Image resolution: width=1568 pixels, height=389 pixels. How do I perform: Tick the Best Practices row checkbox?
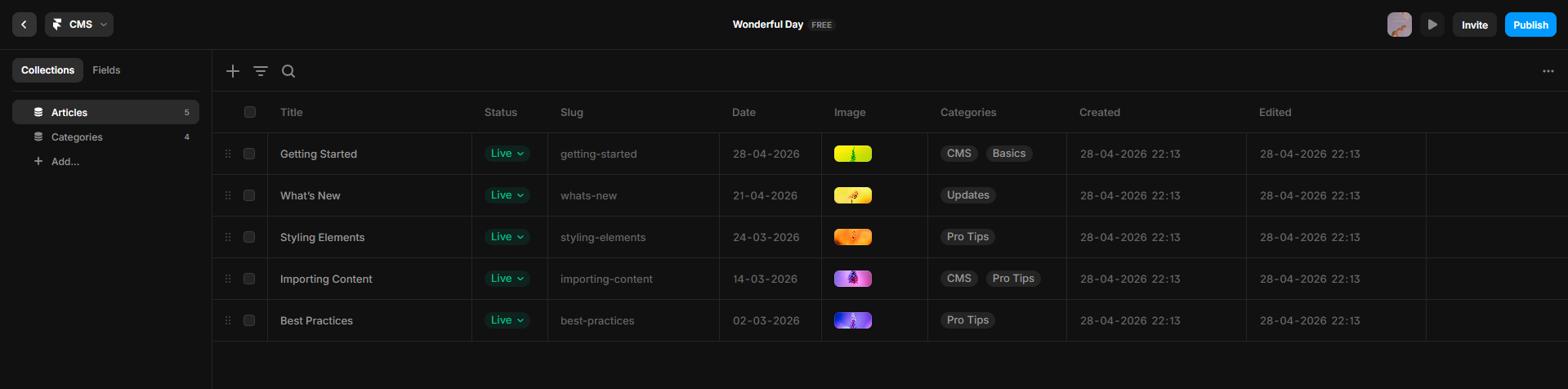tap(249, 320)
